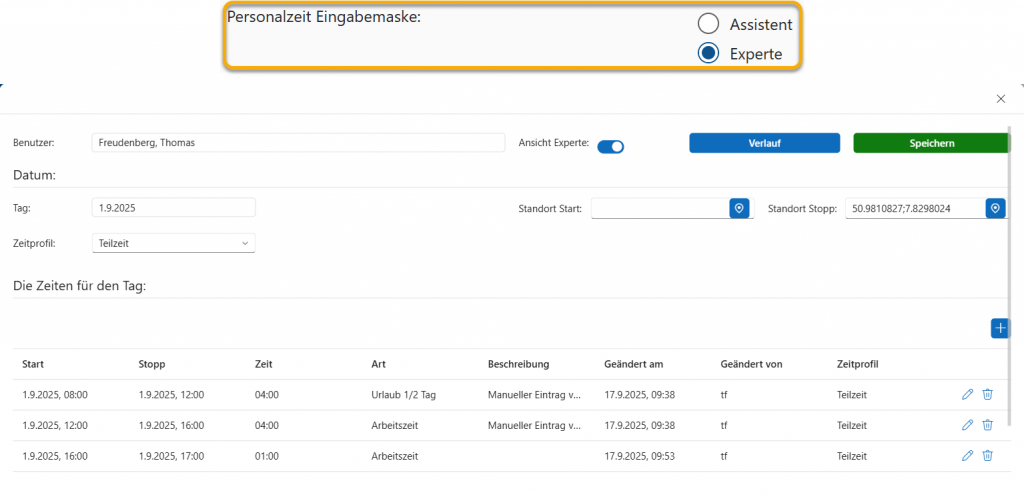The width and height of the screenshot is (1024, 497).
Task: Edit the 16:00 to 17:00 Arbeitszeit entry
Action: click(x=967, y=456)
